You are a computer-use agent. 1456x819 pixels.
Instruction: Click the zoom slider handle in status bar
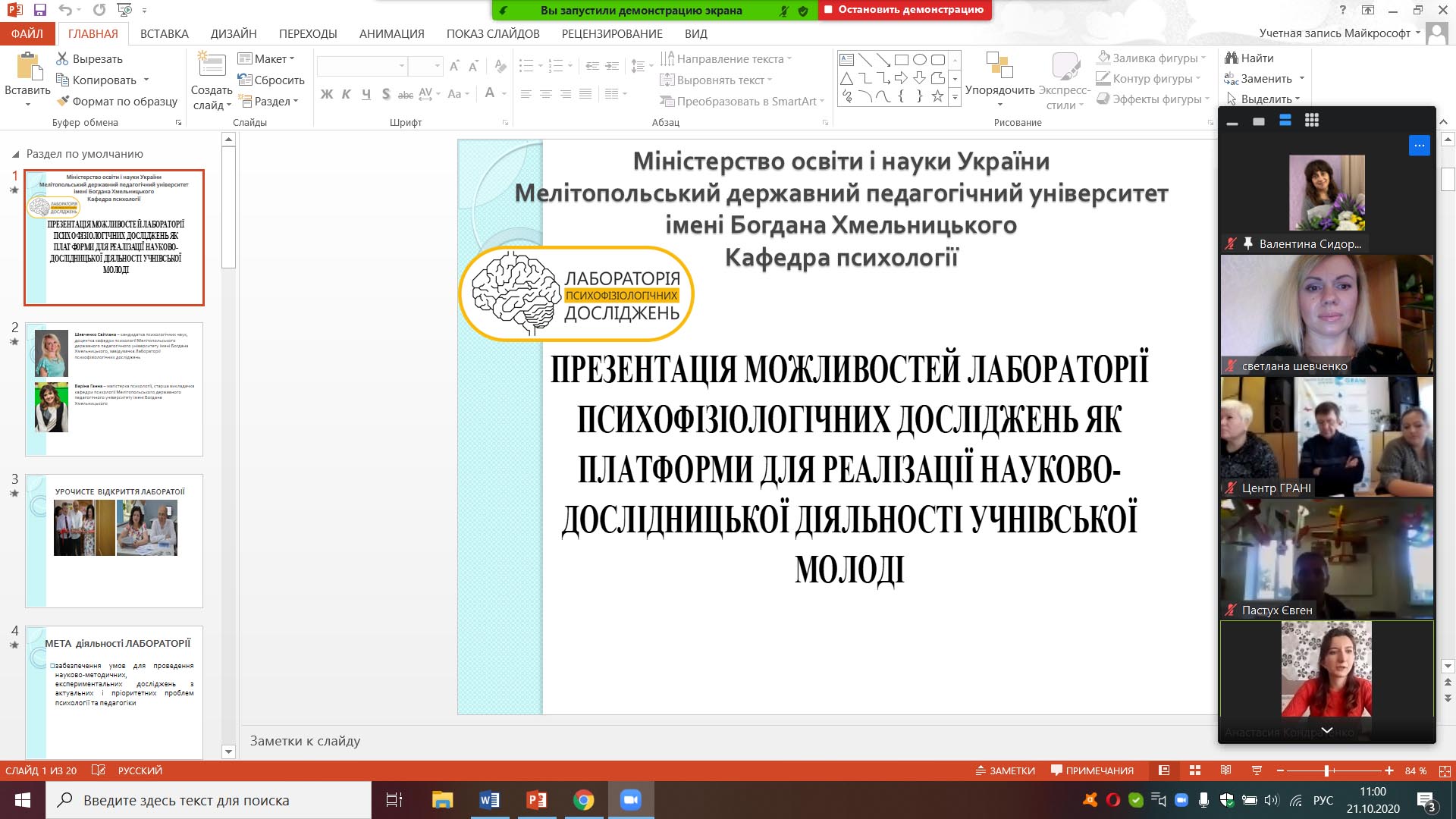tap(1326, 770)
